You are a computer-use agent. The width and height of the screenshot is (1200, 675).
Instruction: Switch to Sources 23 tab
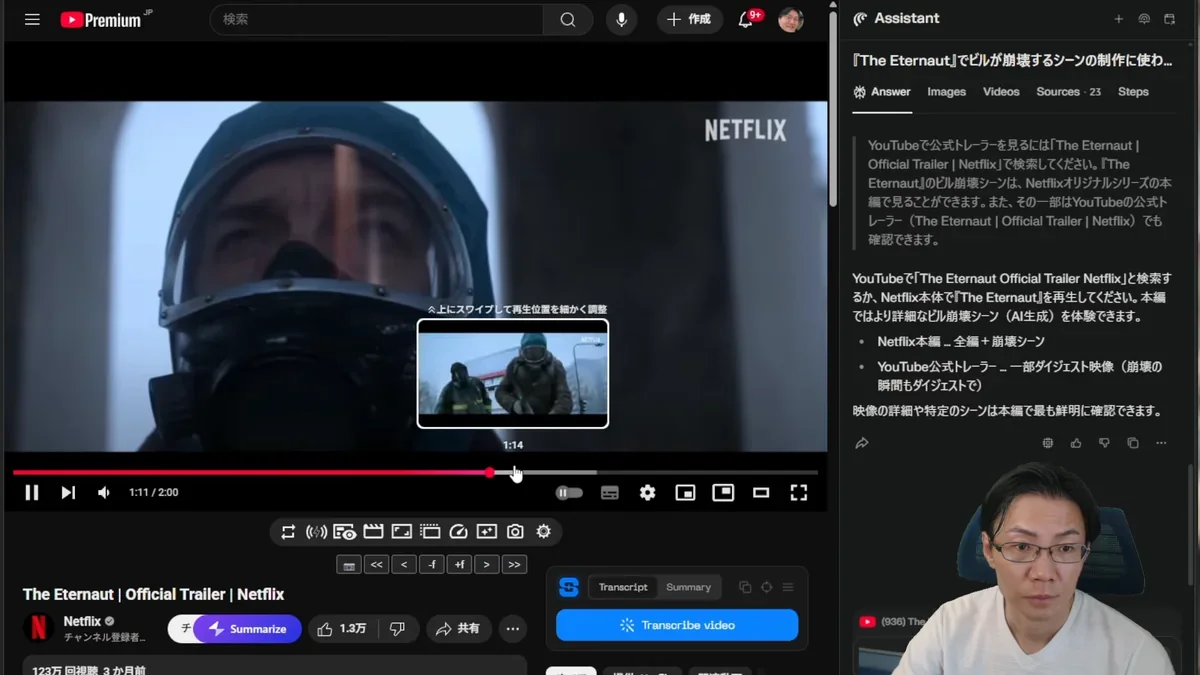coord(1068,91)
